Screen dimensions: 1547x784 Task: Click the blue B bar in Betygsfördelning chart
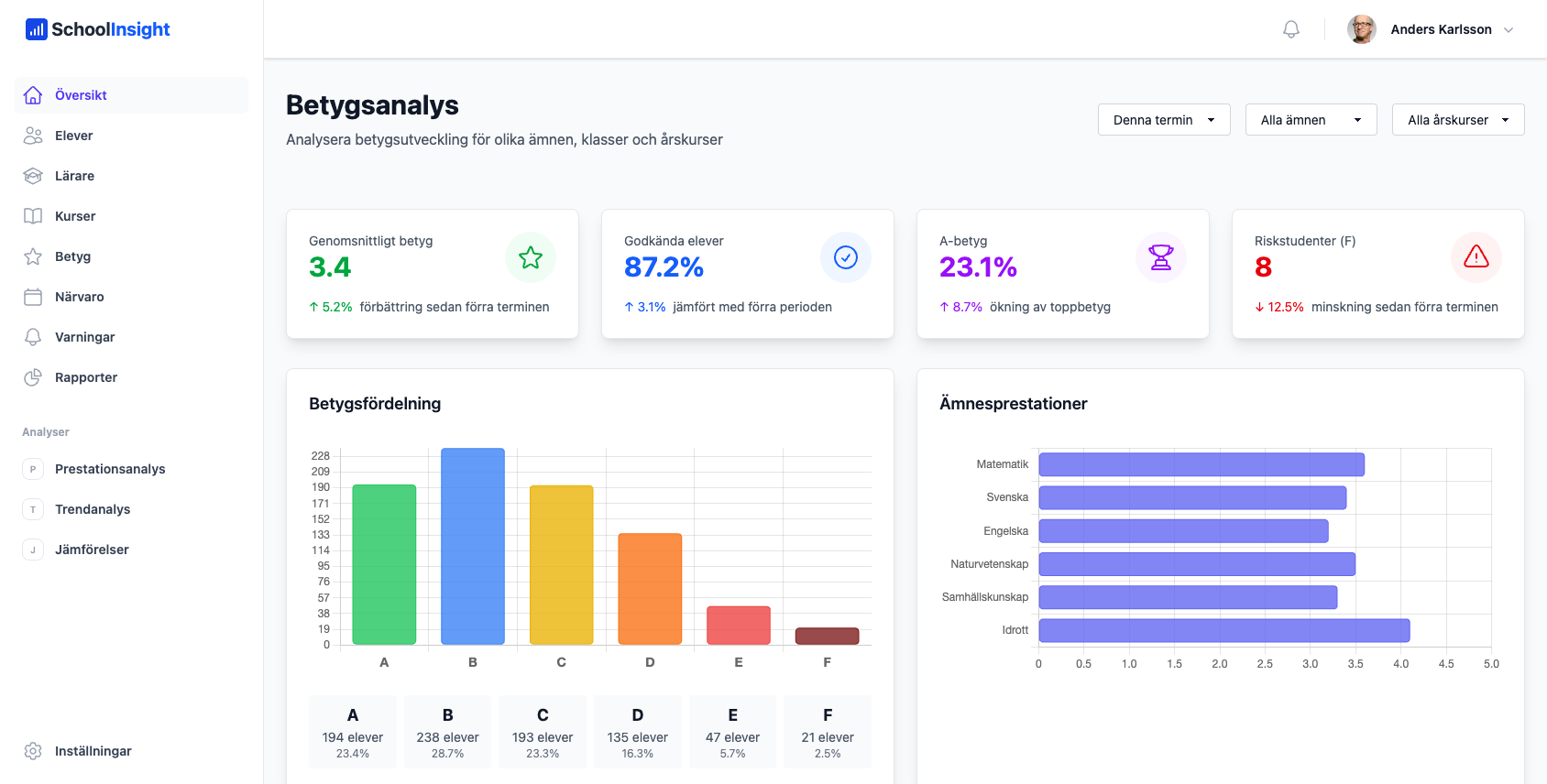tap(472, 546)
